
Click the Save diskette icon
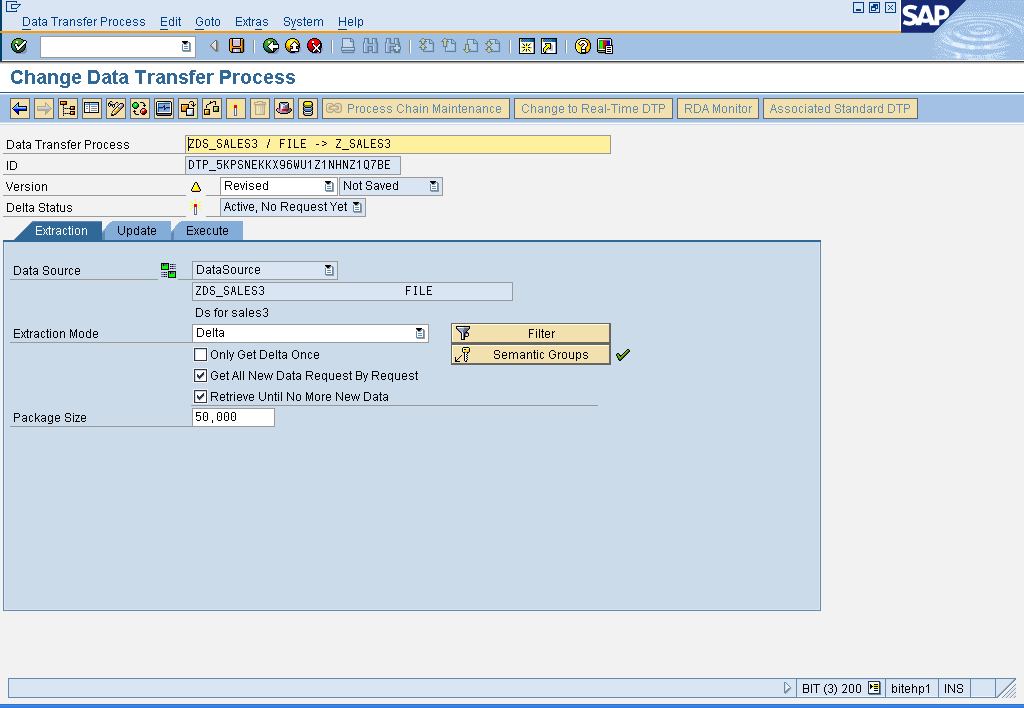tap(236, 46)
